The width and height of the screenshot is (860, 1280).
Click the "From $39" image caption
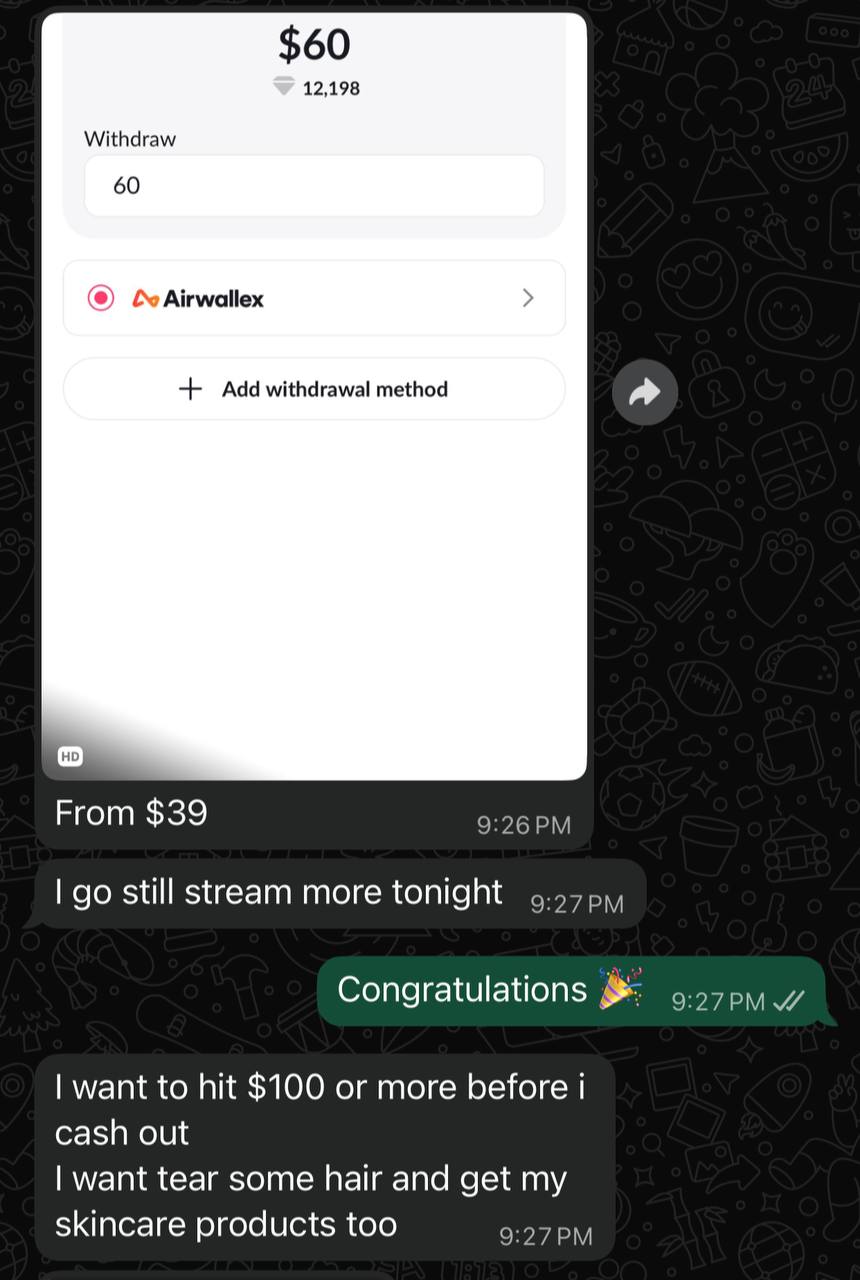131,812
